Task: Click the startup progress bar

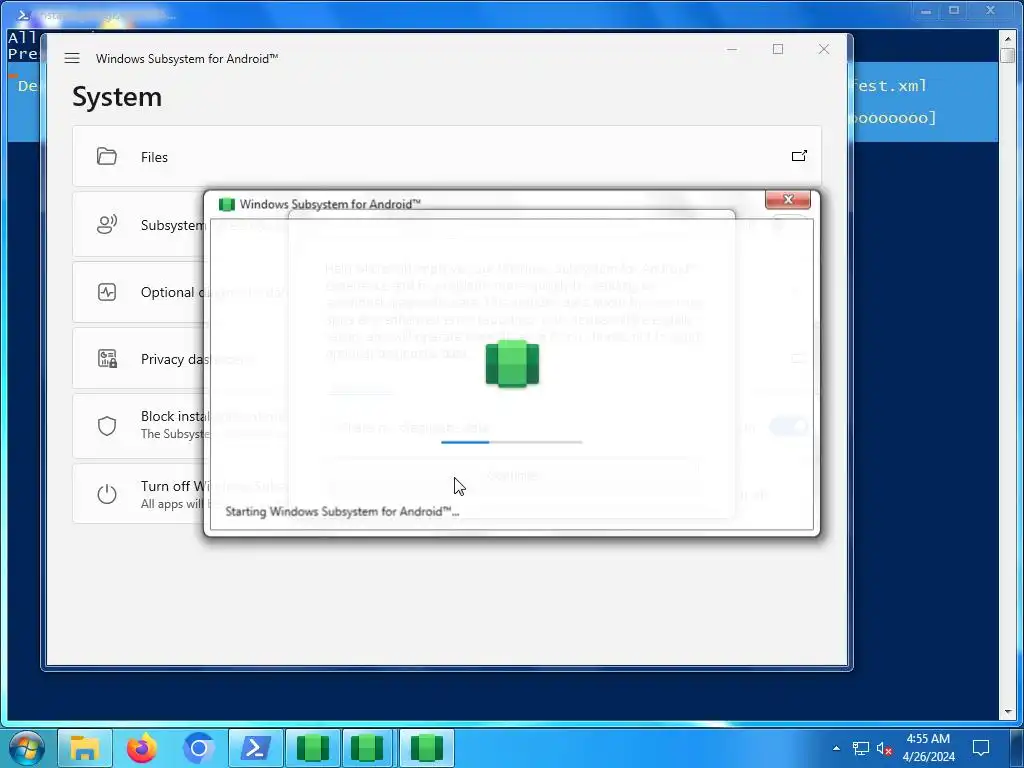Action: [x=511, y=442]
